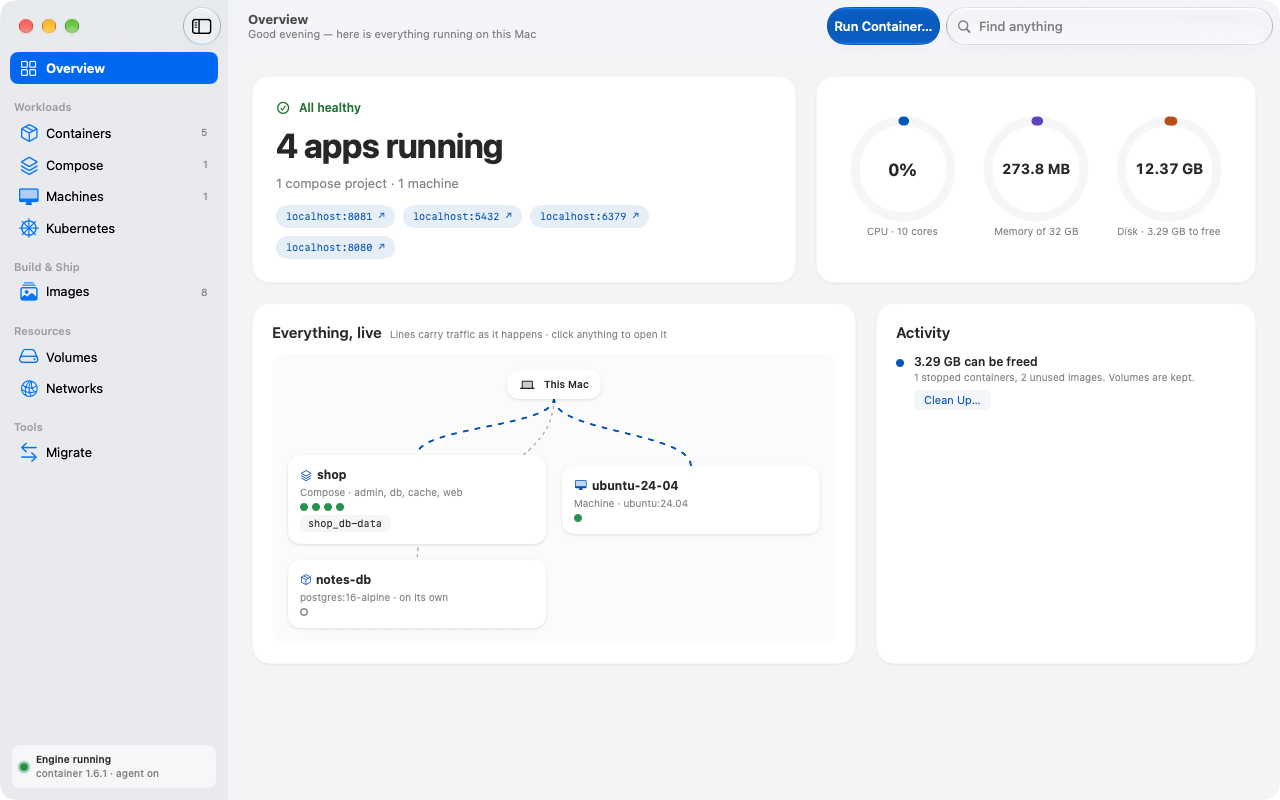Click the 'Everything, live' heading

click(x=327, y=333)
